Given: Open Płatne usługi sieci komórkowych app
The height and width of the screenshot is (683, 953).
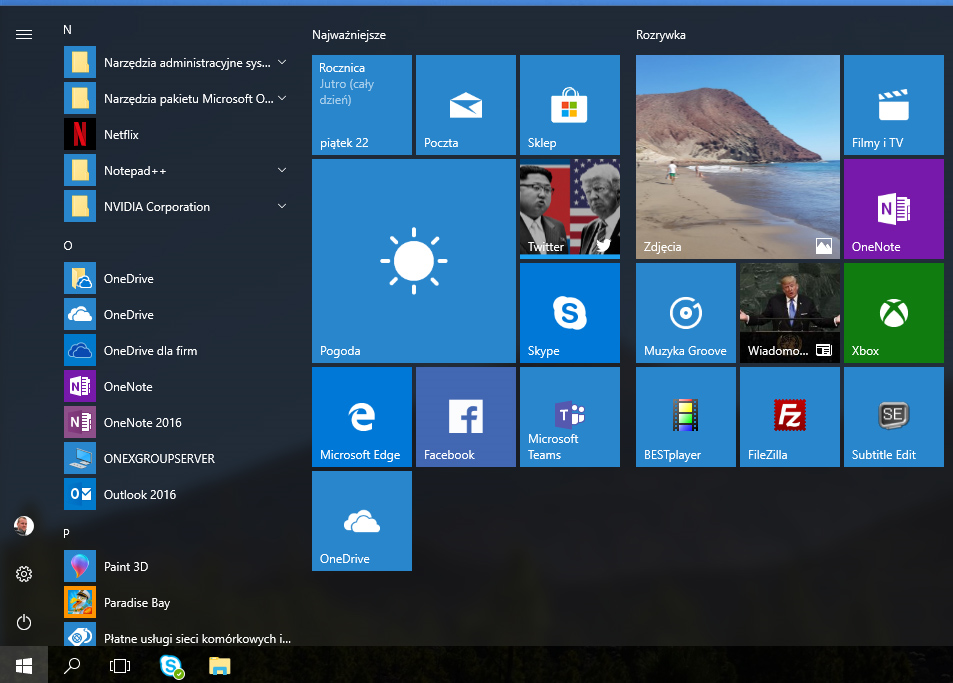Looking at the screenshot, I should coord(177,634).
